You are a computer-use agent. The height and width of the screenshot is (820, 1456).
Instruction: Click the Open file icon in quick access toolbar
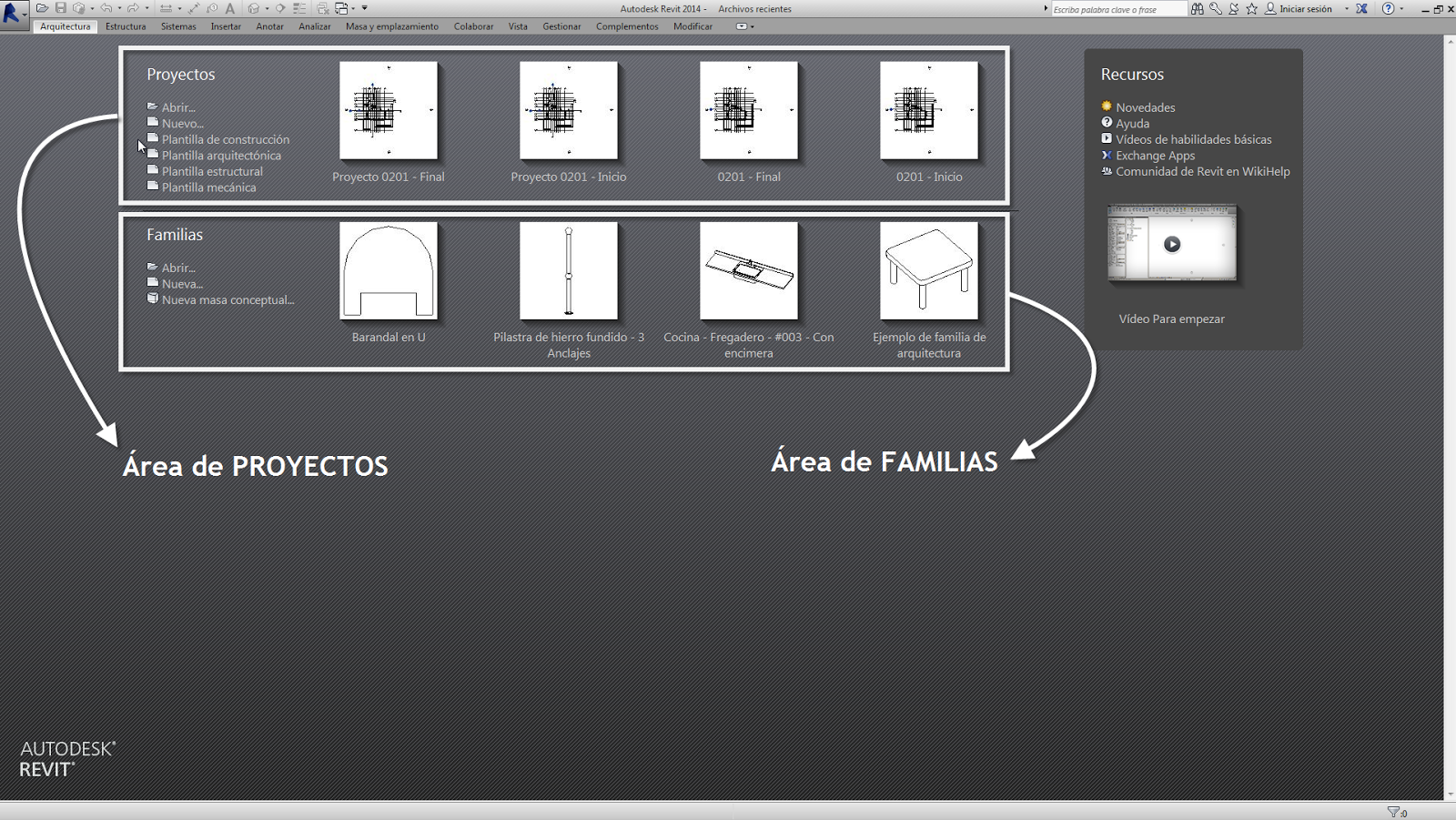point(42,8)
